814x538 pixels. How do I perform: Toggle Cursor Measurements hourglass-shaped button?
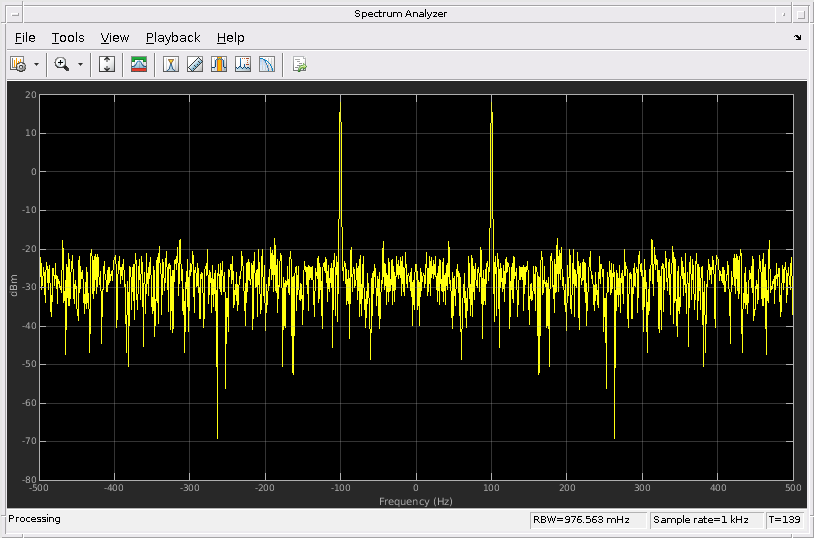point(171,64)
